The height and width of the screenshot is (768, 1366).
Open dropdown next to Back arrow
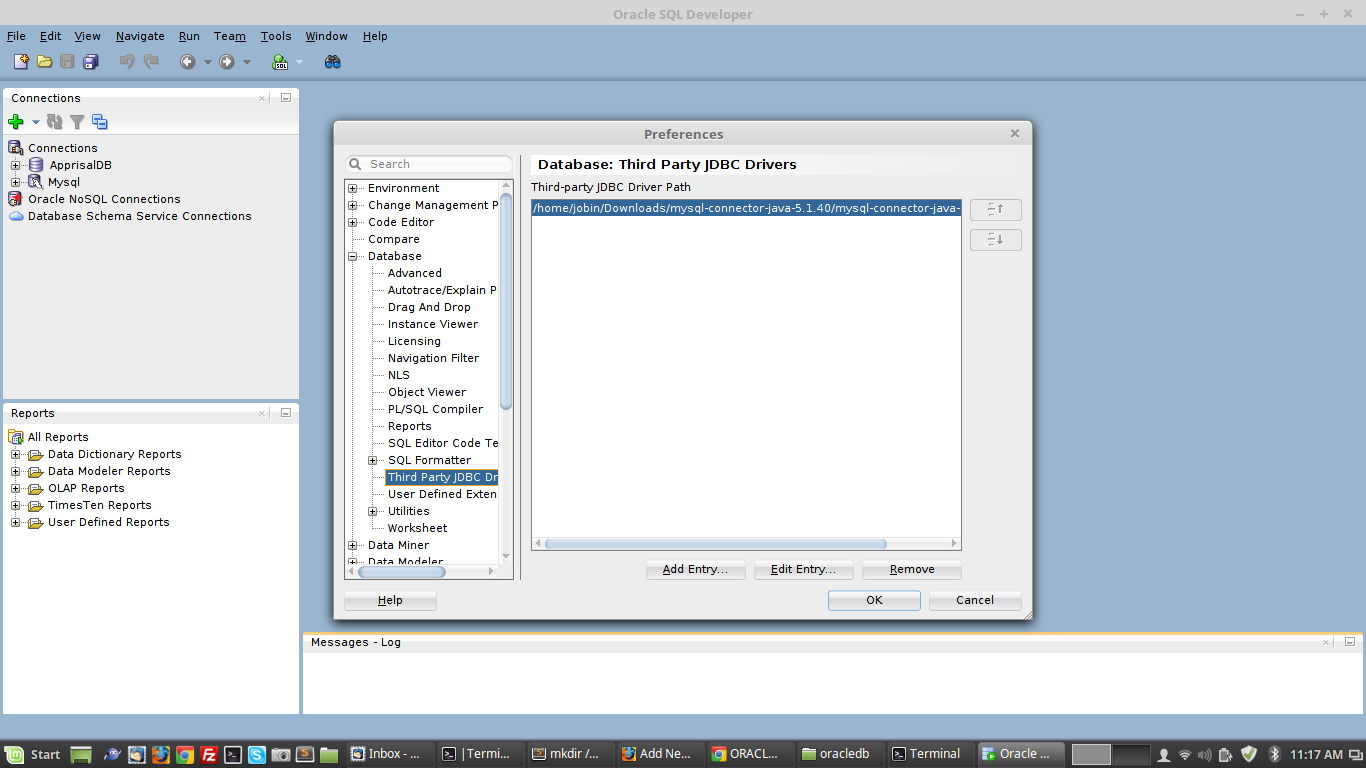(x=208, y=62)
